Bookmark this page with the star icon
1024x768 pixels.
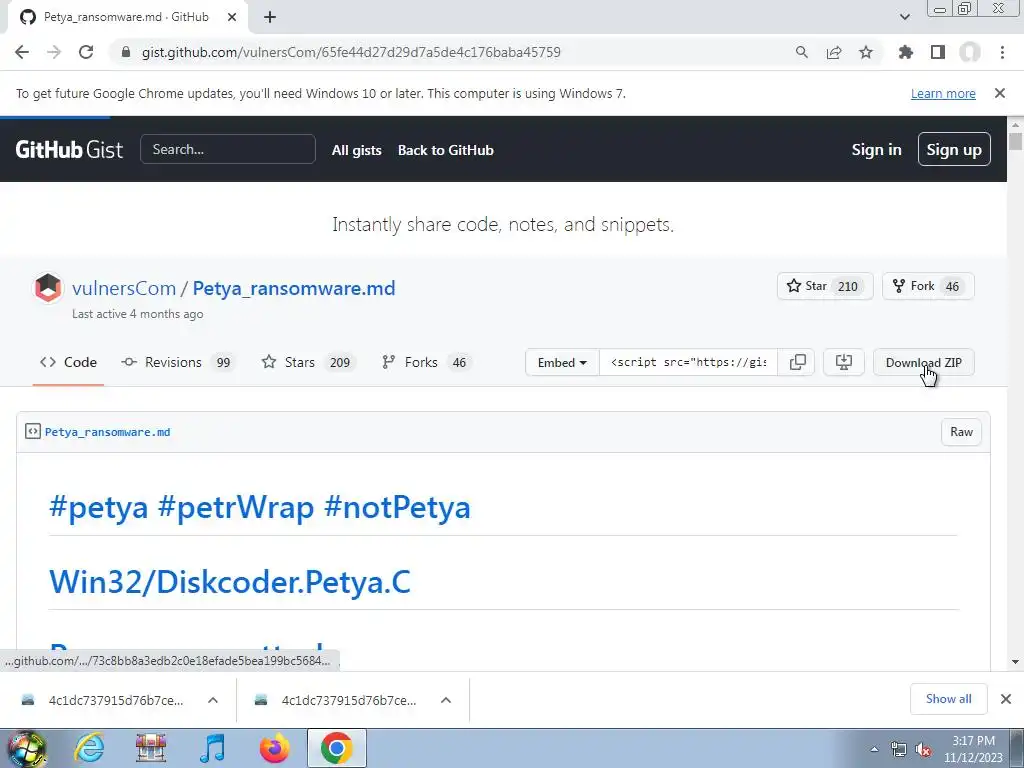click(x=866, y=52)
